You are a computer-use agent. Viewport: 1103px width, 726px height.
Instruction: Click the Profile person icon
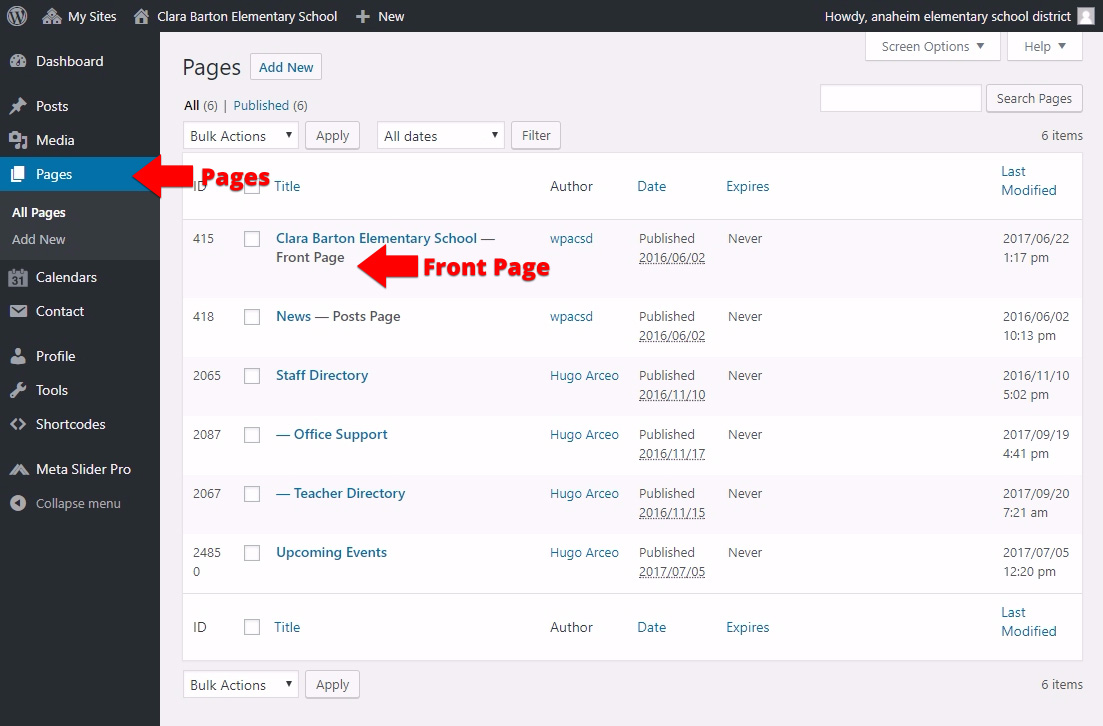[x=18, y=356]
